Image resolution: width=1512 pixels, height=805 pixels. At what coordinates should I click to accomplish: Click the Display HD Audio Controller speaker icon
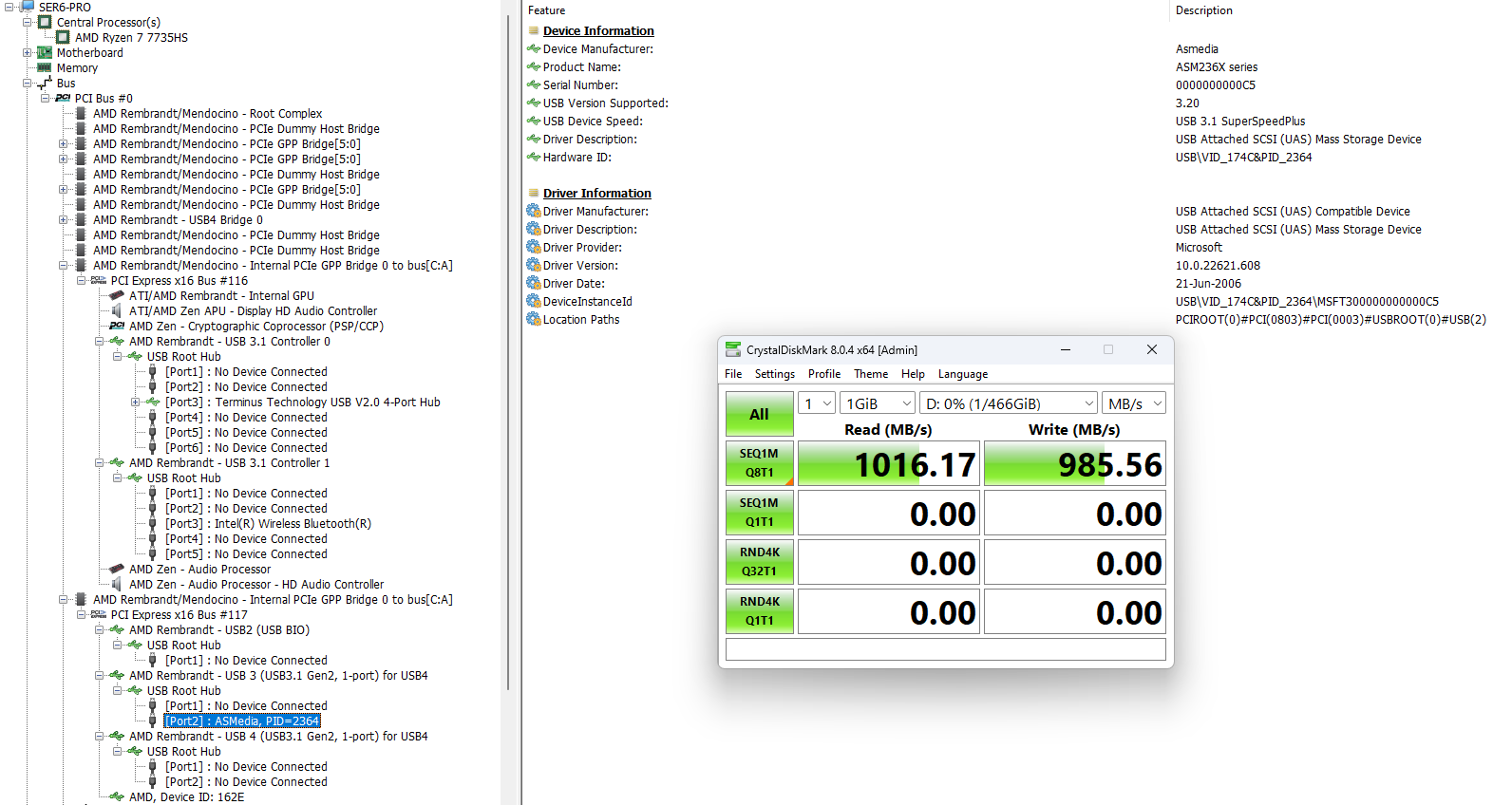(x=117, y=310)
